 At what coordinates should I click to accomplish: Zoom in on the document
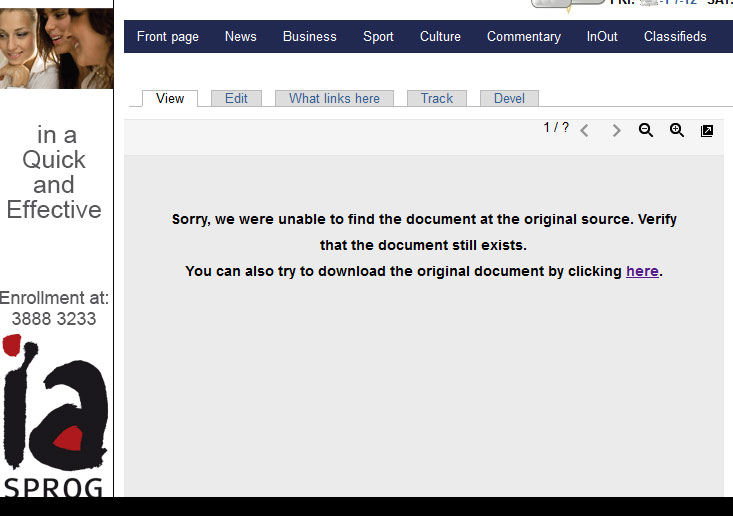pos(677,130)
